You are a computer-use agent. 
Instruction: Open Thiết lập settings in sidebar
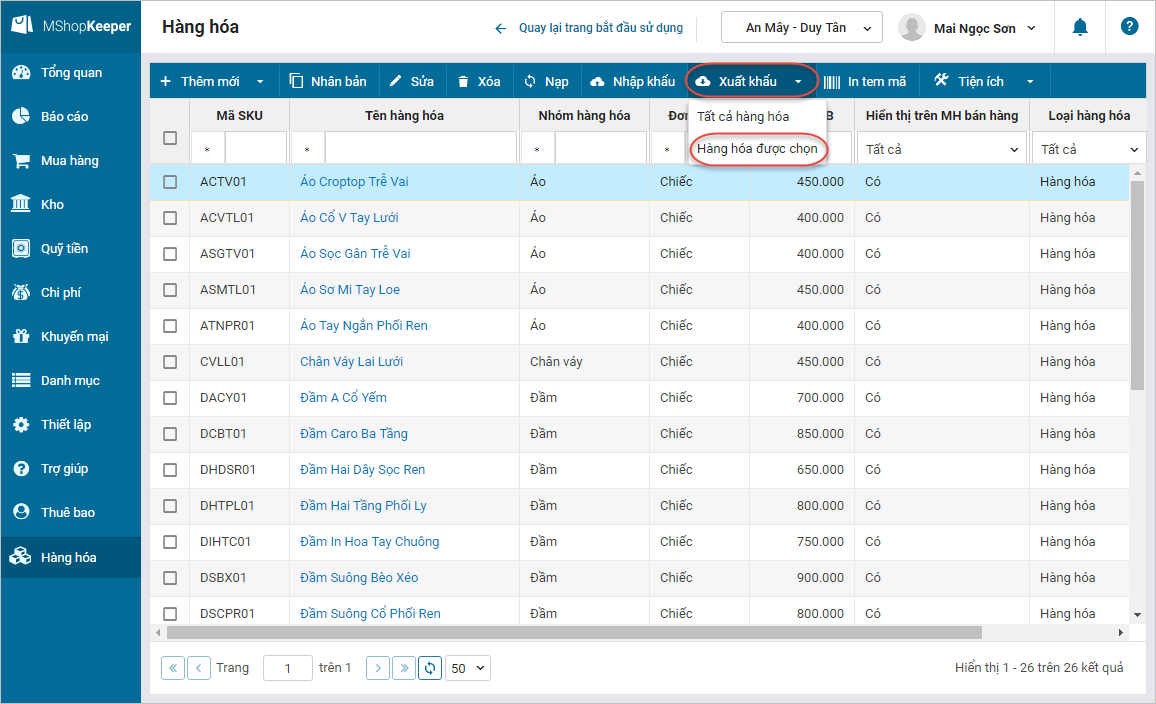[x=65, y=425]
